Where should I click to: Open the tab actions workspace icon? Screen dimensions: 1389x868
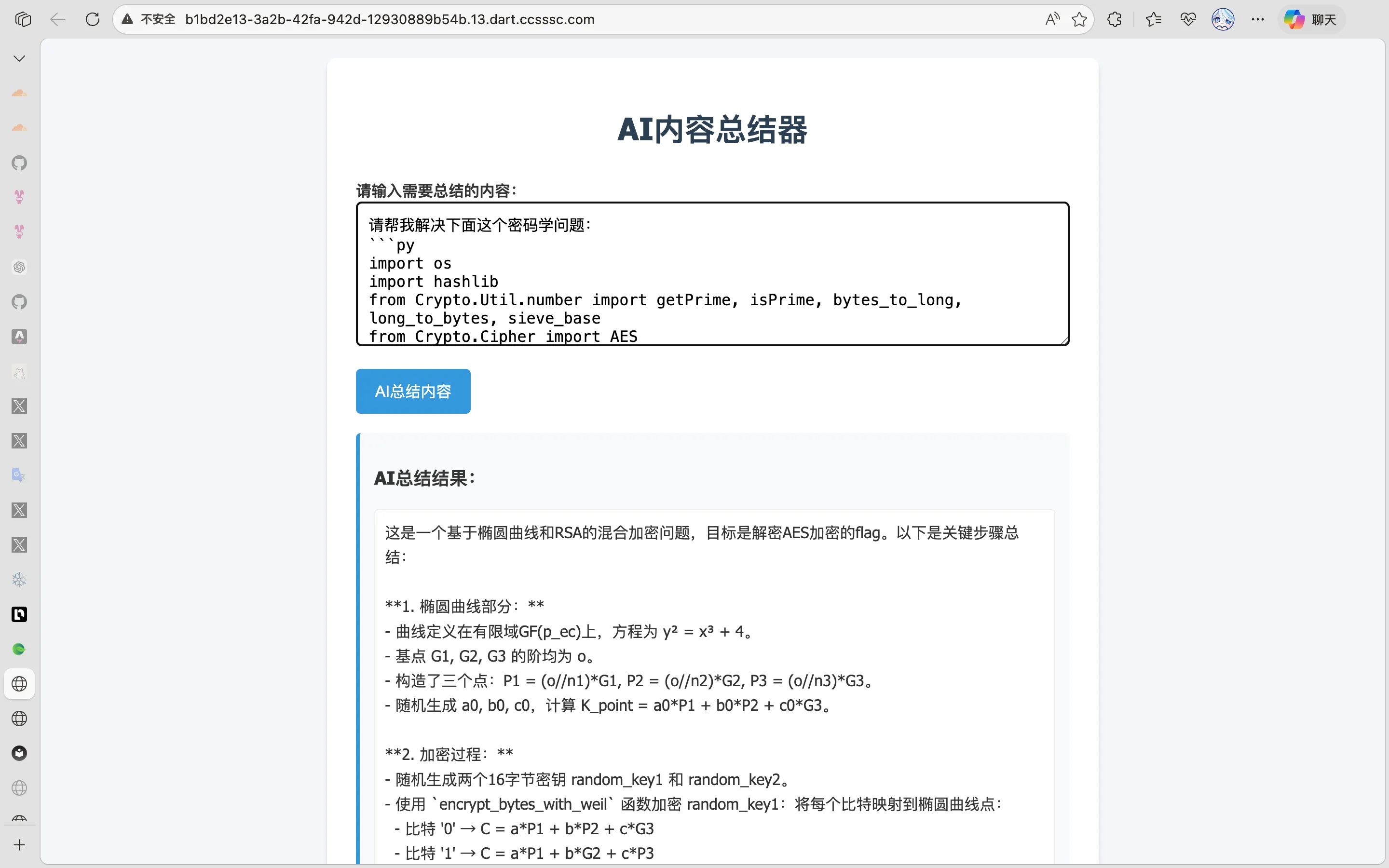[x=23, y=19]
